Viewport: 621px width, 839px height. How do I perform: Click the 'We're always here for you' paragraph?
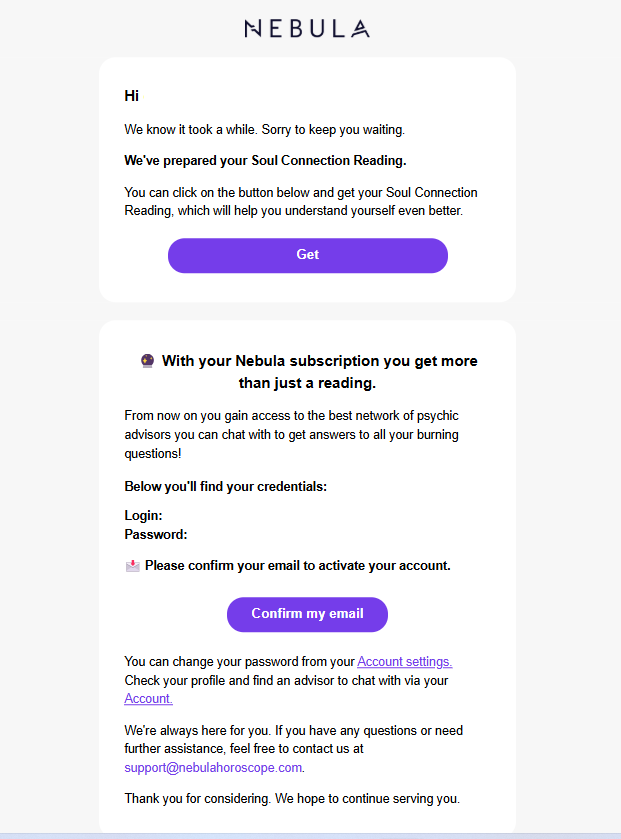(x=294, y=749)
